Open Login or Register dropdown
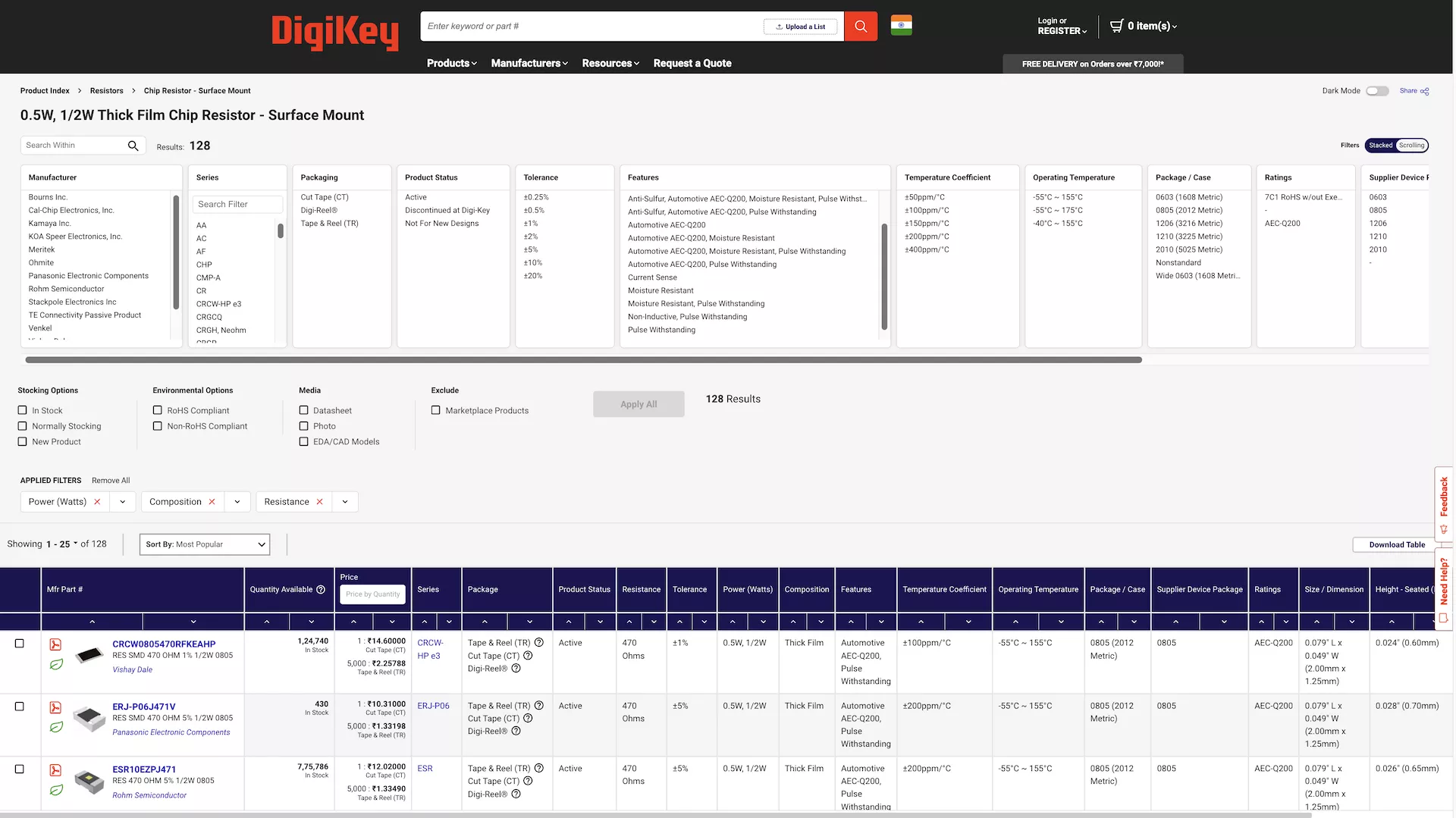Viewport: 1456px width, 818px height. click(1062, 26)
